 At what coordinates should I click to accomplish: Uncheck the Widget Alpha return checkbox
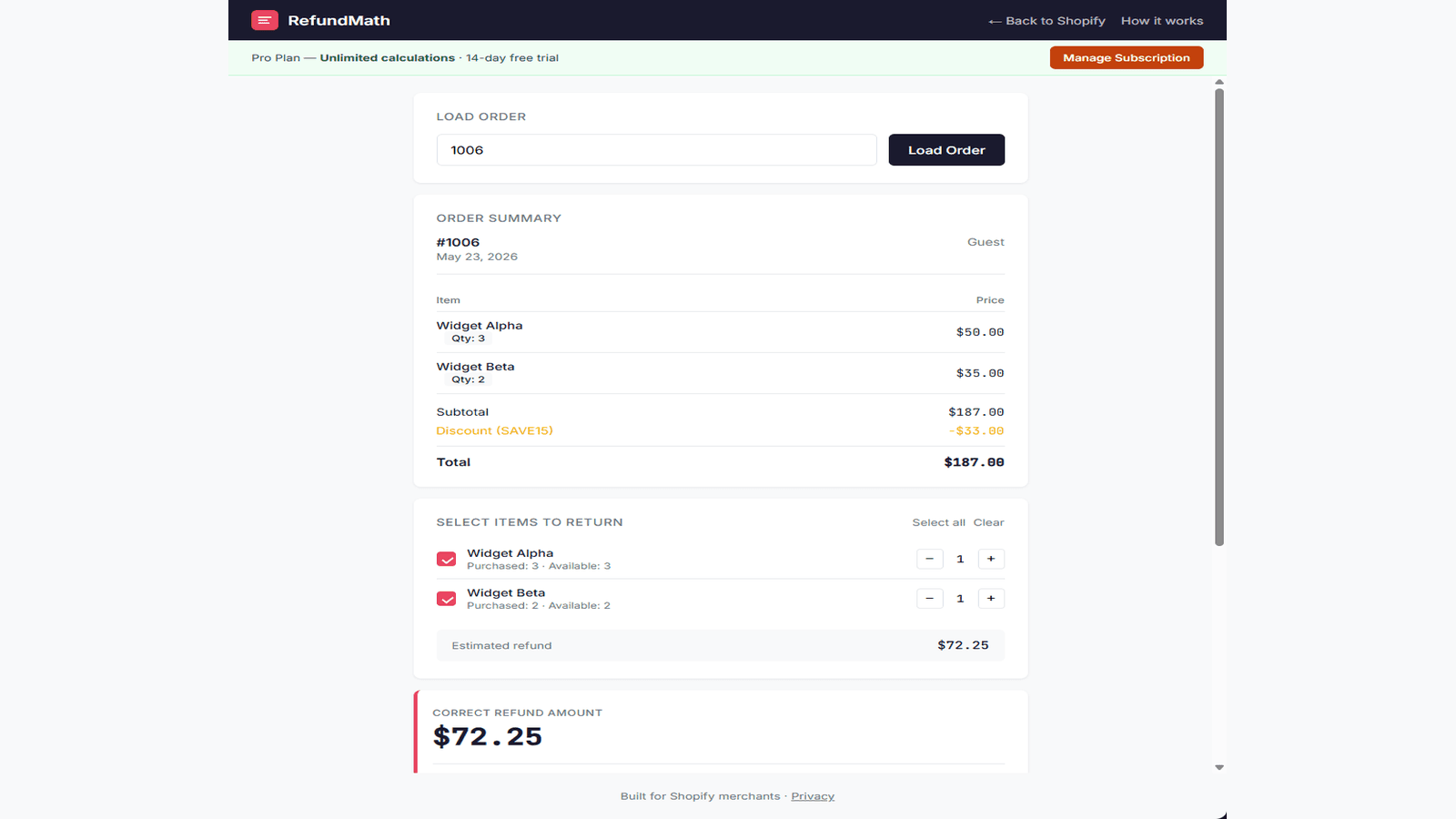(x=447, y=559)
